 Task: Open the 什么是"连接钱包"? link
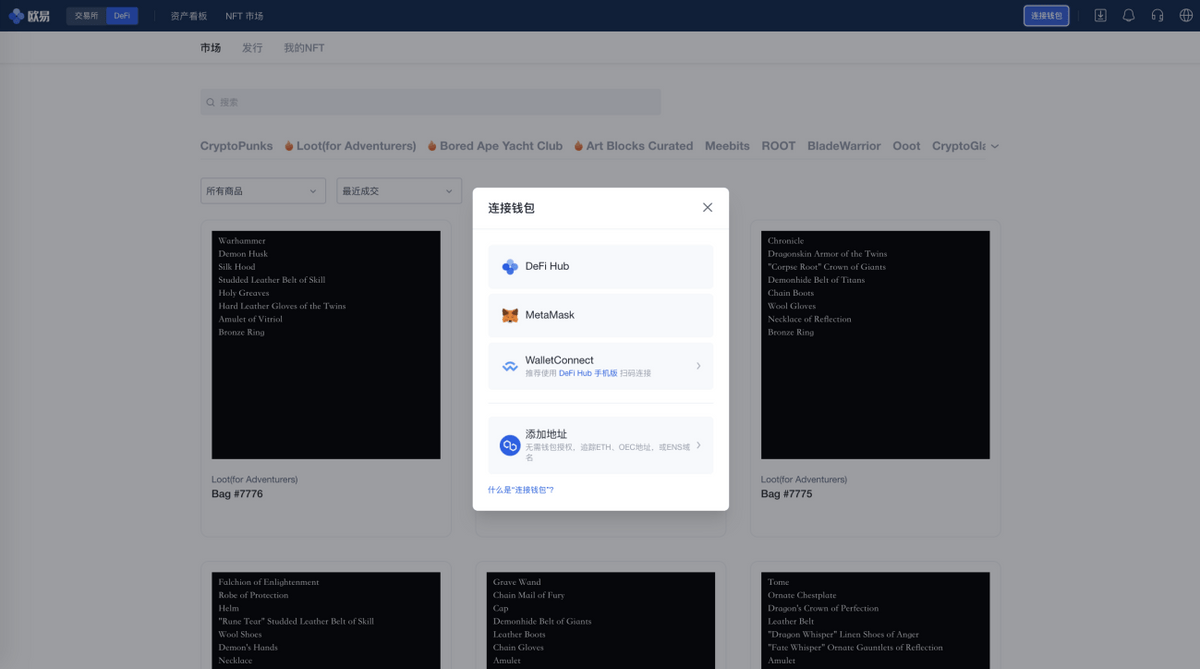tap(521, 490)
